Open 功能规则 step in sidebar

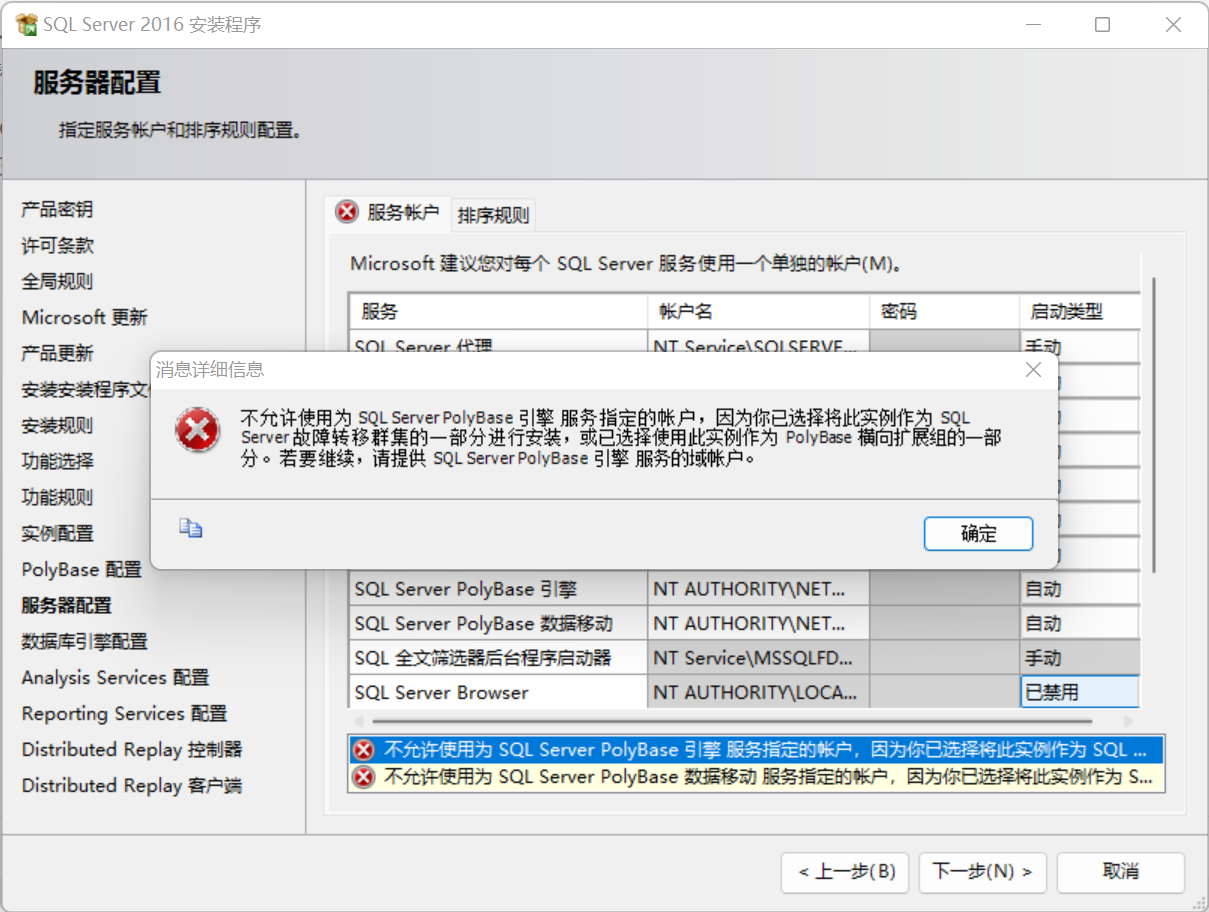(x=58, y=497)
